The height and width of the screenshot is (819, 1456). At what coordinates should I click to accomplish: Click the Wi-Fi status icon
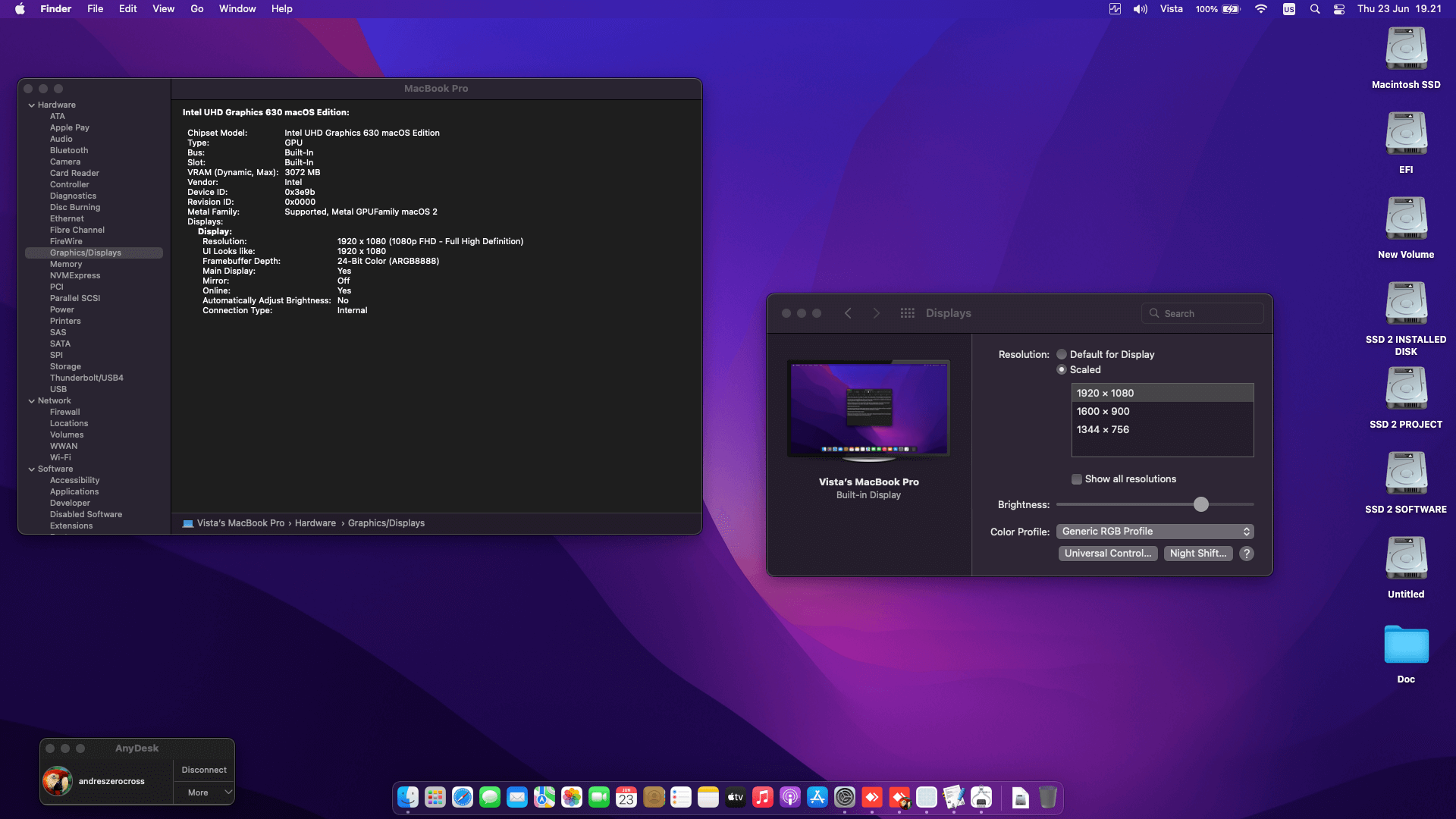[1261, 9]
